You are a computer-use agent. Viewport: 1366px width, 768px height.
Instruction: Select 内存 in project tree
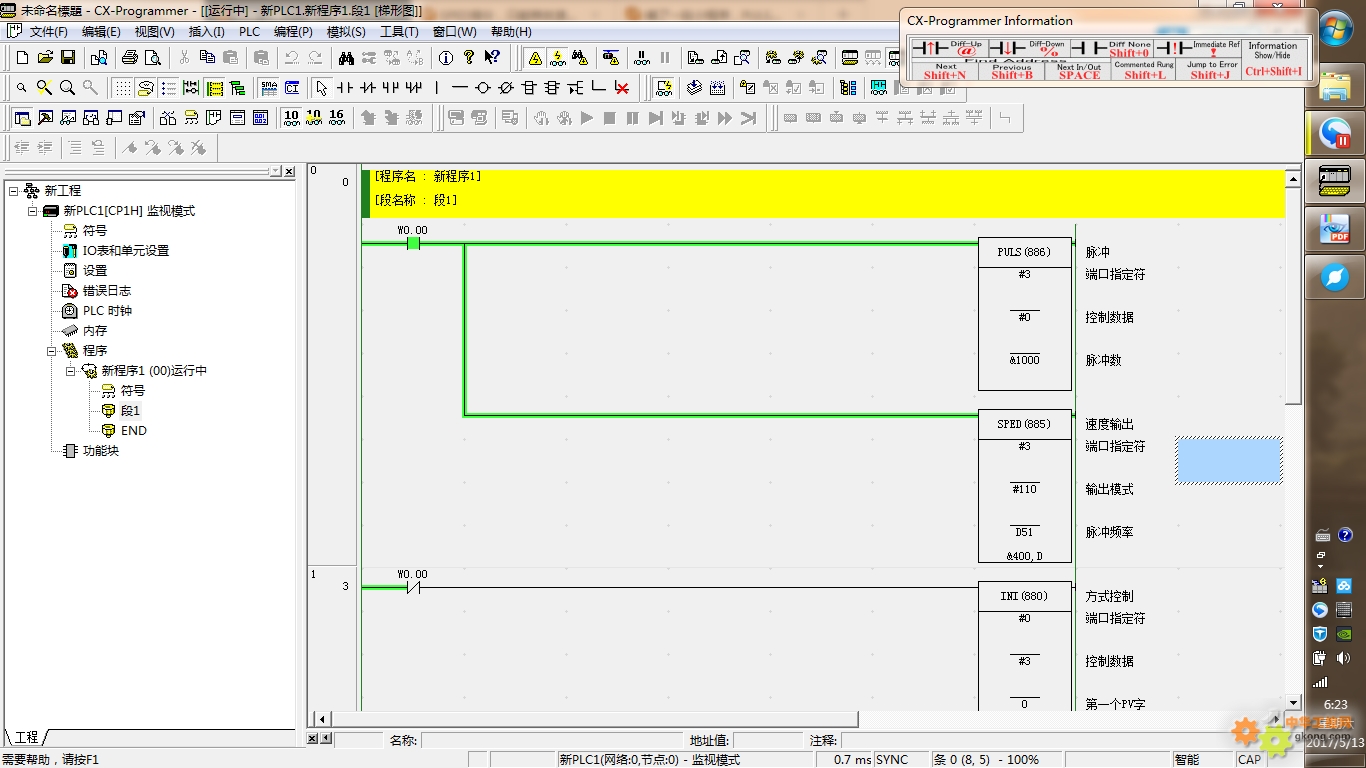tap(95, 331)
